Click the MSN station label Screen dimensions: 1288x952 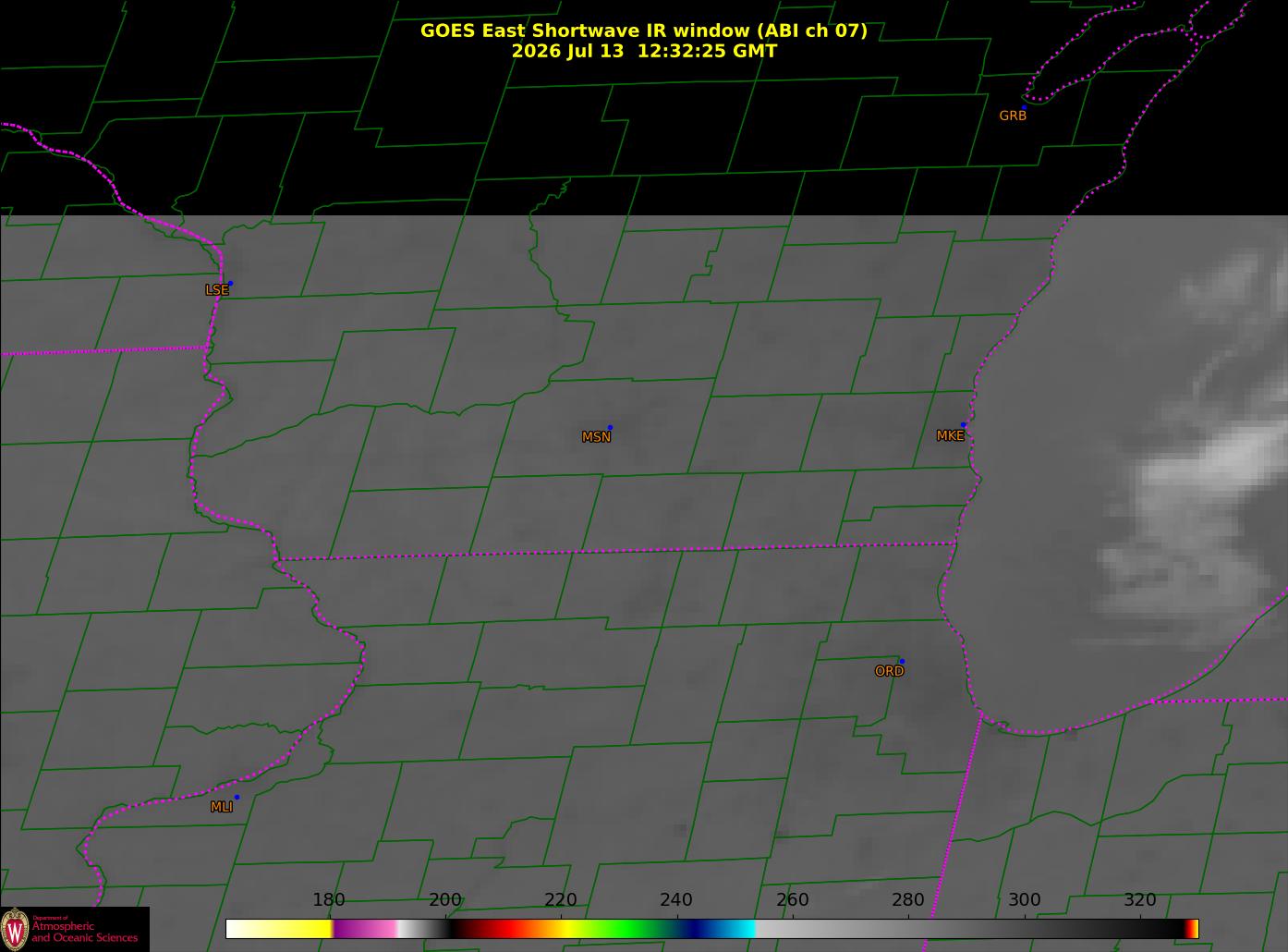[x=596, y=437]
